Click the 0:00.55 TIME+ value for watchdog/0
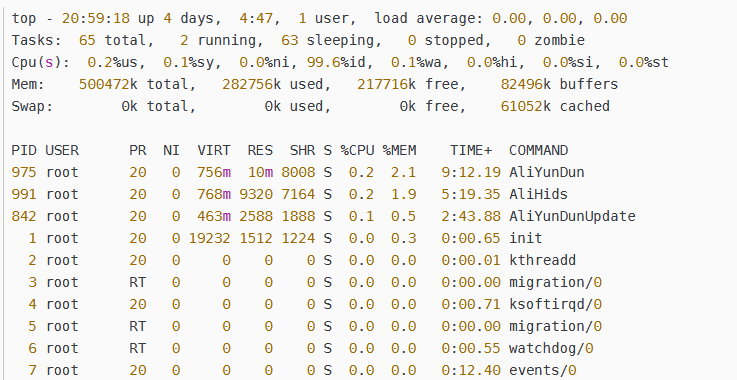Image resolution: width=737 pixels, height=380 pixels. pos(471,348)
